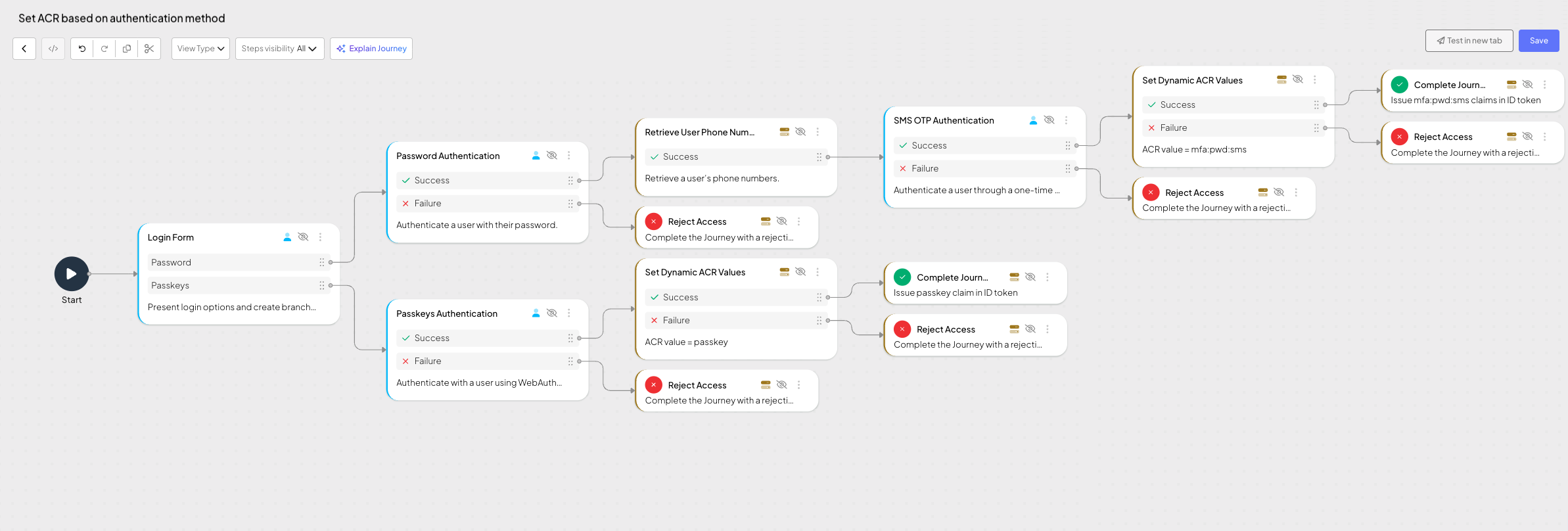Click SMS OTP Authentication three-dot menu

(1067, 120)
